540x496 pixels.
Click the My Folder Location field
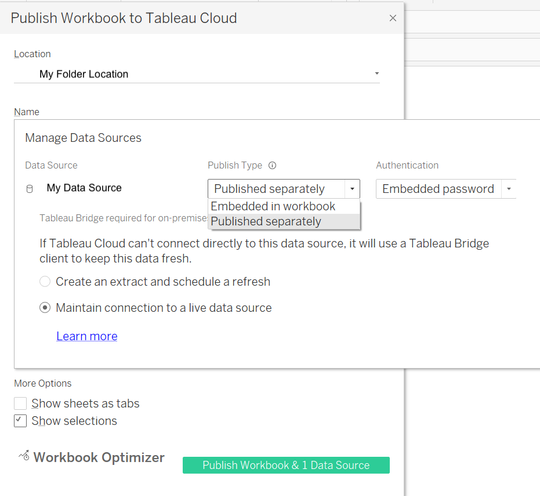pyautogui.click(x=197, y=74)
